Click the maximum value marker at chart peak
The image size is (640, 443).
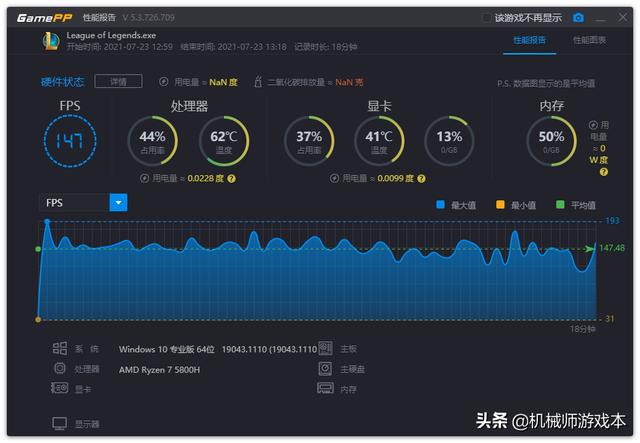[x=47, y=221]
